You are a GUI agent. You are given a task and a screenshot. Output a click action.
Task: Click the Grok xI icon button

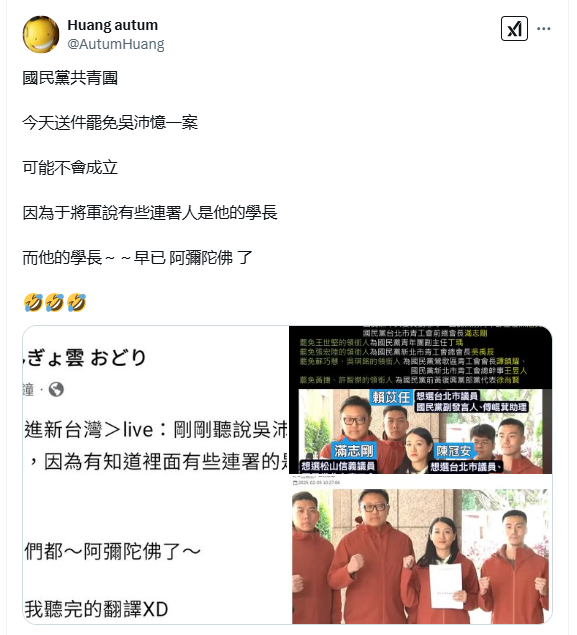(x=514, y=29)
